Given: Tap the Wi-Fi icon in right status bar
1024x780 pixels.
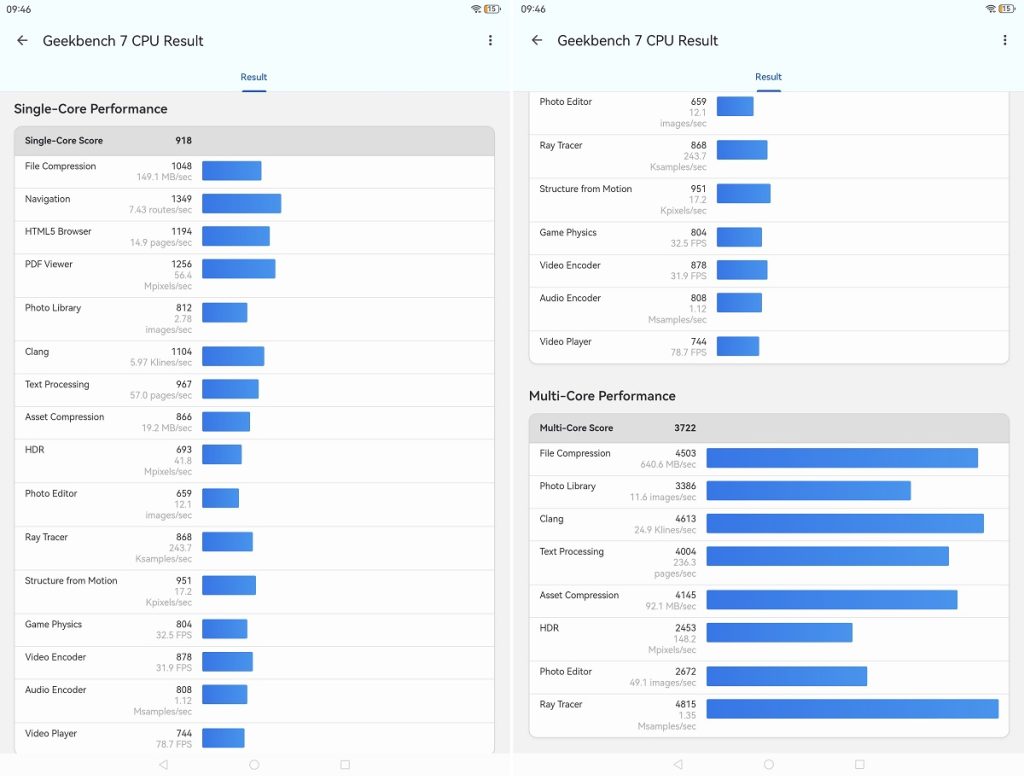Looking at the screenshot, I should click(x=991, y=9).
